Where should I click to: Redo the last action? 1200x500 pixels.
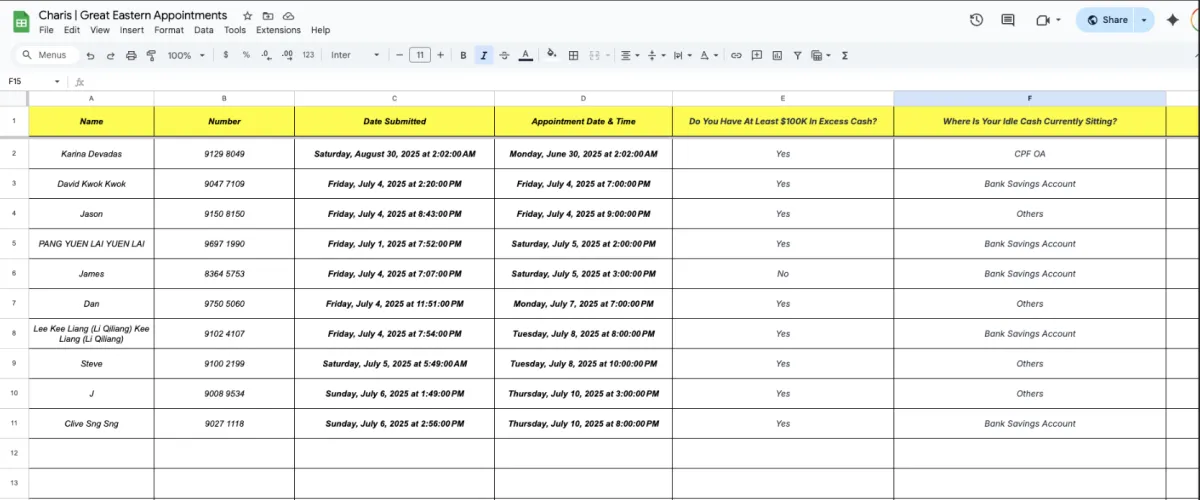[x=110, y=55]
